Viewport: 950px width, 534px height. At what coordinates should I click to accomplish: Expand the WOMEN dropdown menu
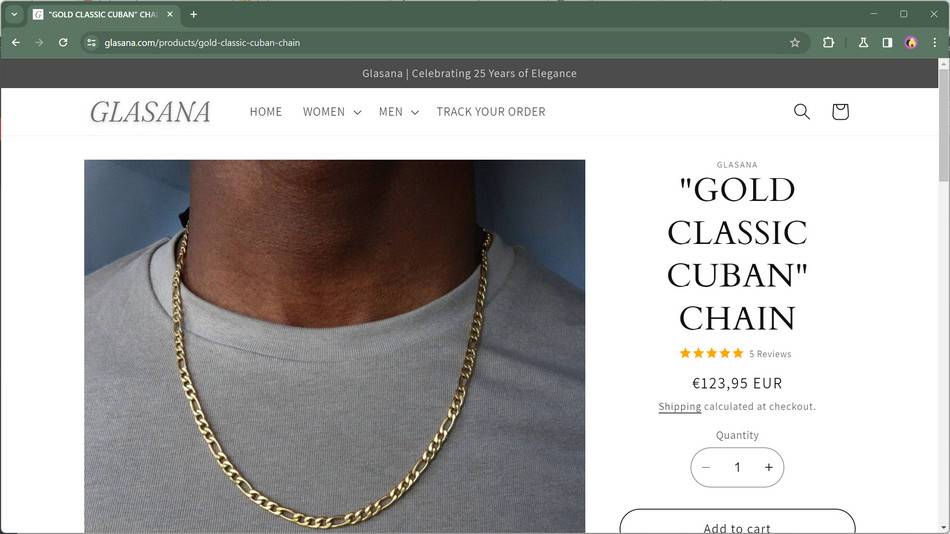click(331, 112)
